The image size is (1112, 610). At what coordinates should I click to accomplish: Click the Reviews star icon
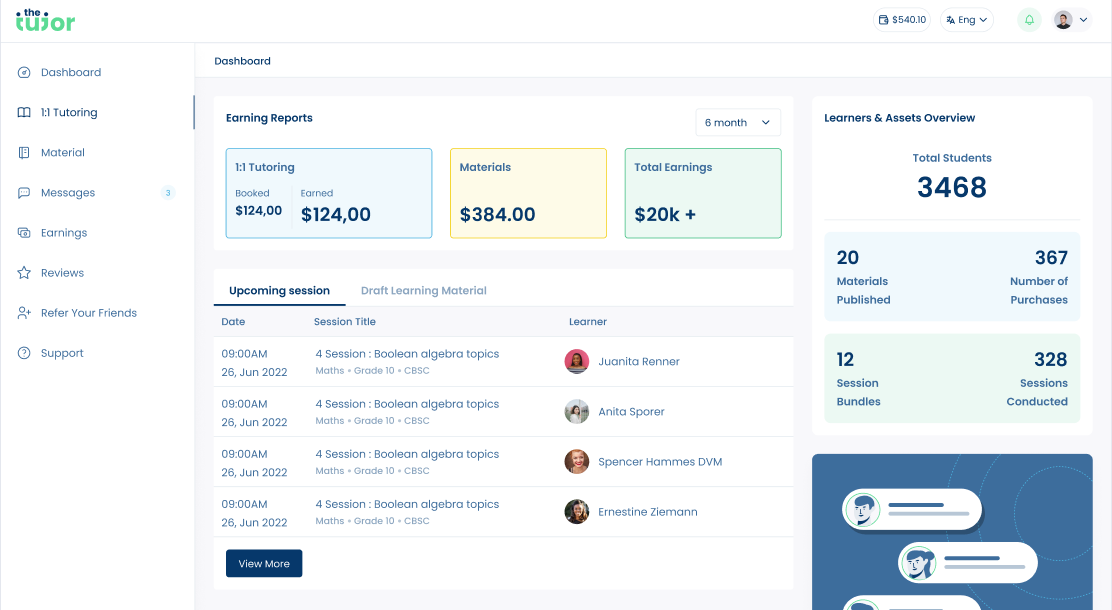point(24,273)
